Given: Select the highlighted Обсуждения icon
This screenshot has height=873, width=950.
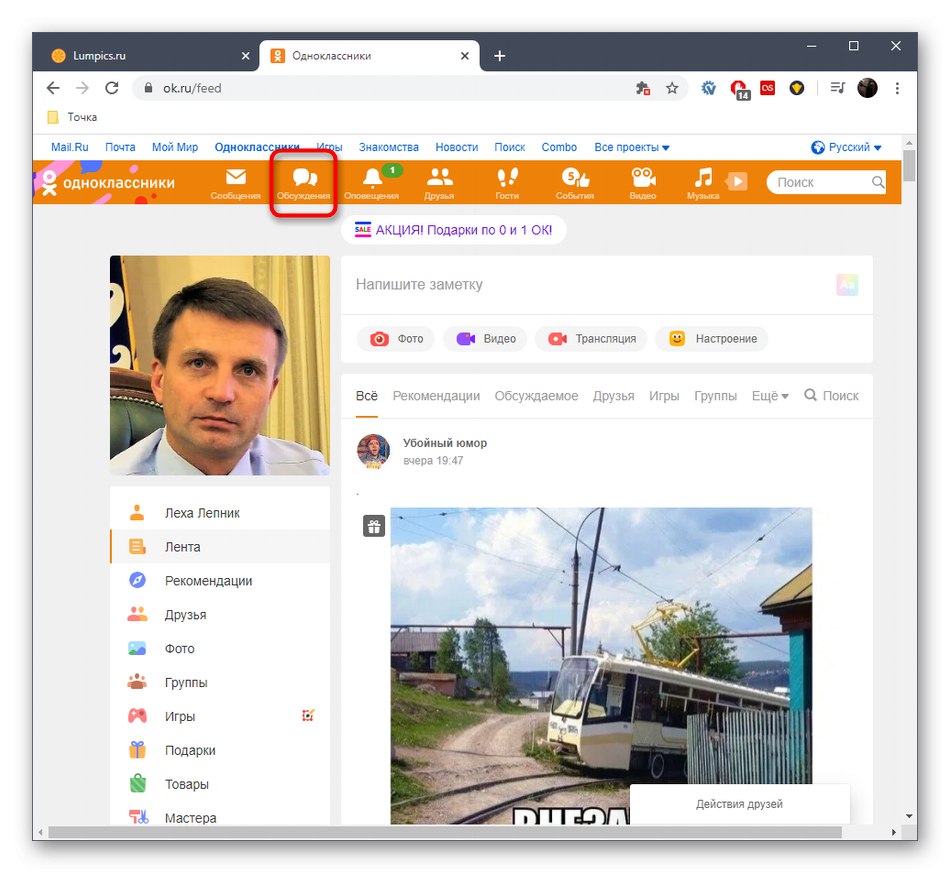Looking at the screenshot, I should pyautogui.click(x=304, y=182).
